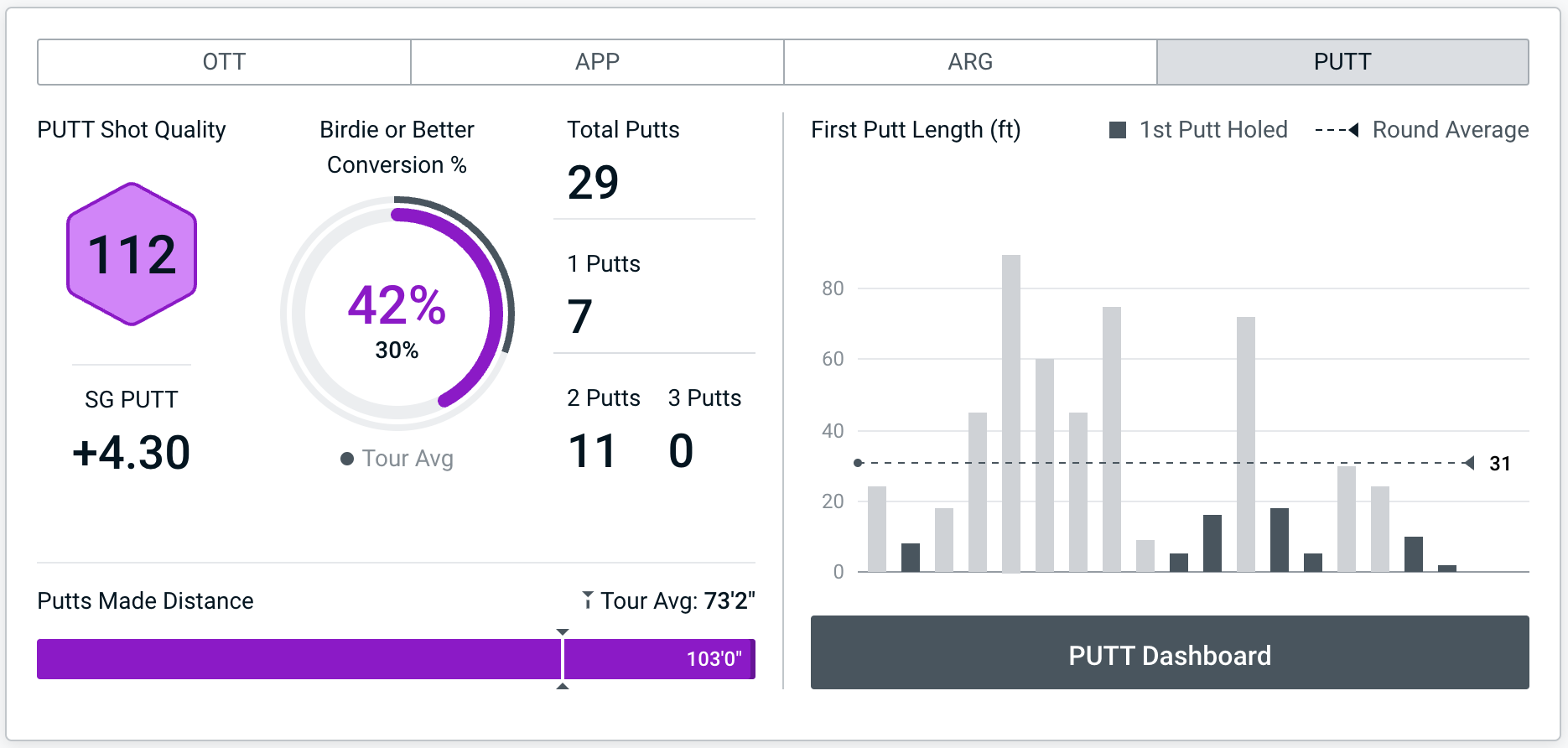Click the 2 Putts count of 11
The height and width of the screenshot is (748, 1568).
593,451
